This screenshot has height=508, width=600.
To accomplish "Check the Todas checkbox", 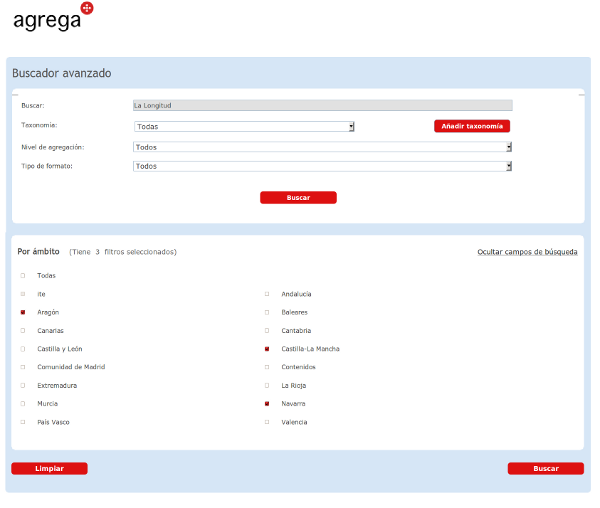I will pyautogui.click(x=23, y=275).
